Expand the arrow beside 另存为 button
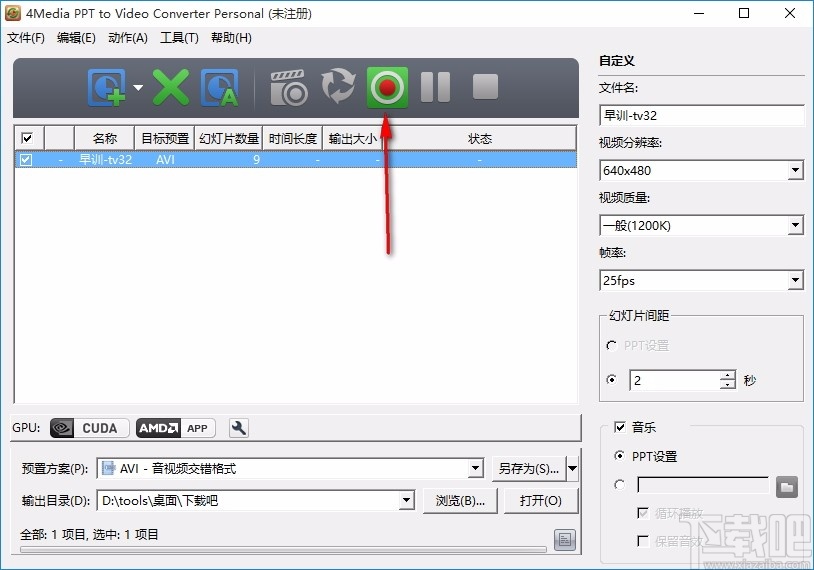The height and width of the screenshot is (570, 814). coord(572,469)
